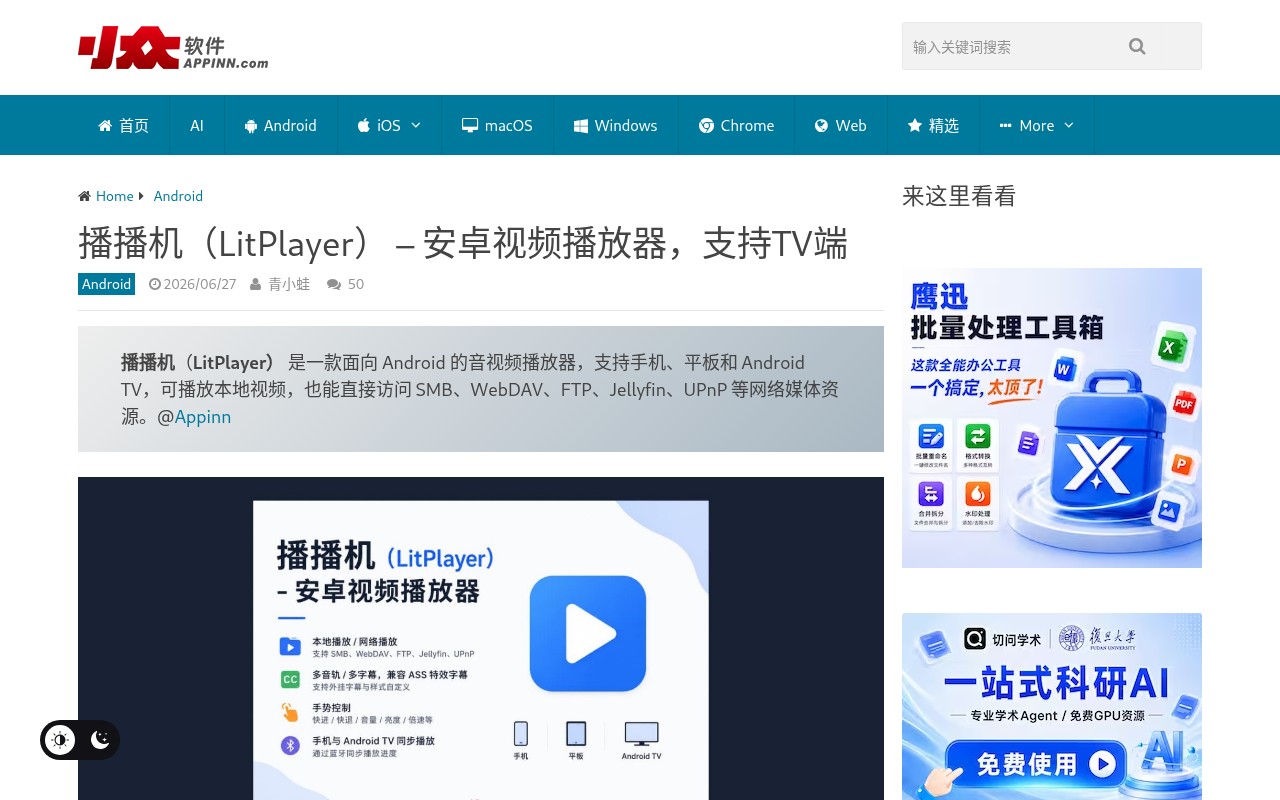Focus the keyword search input field

tap(1008, 46)
